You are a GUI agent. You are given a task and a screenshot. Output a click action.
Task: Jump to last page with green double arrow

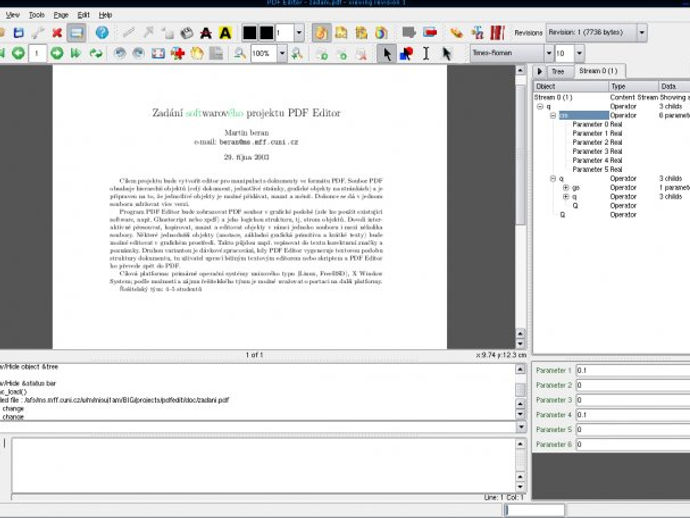pos(76,54)
